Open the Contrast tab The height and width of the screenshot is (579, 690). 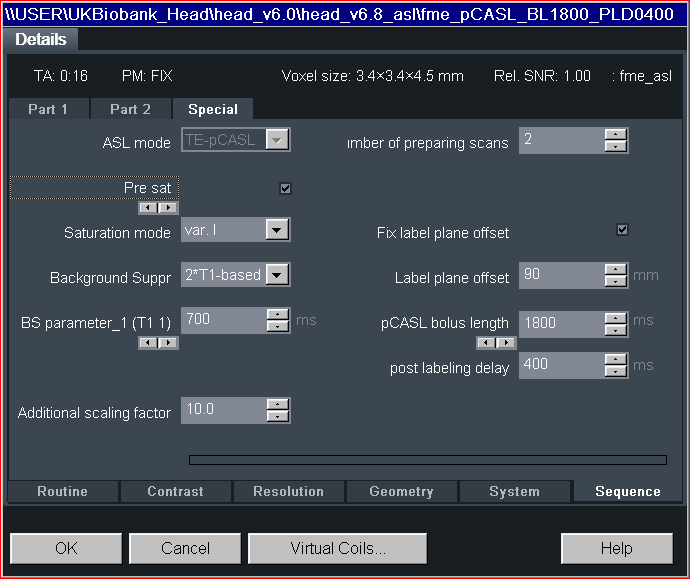pos(175,491)
